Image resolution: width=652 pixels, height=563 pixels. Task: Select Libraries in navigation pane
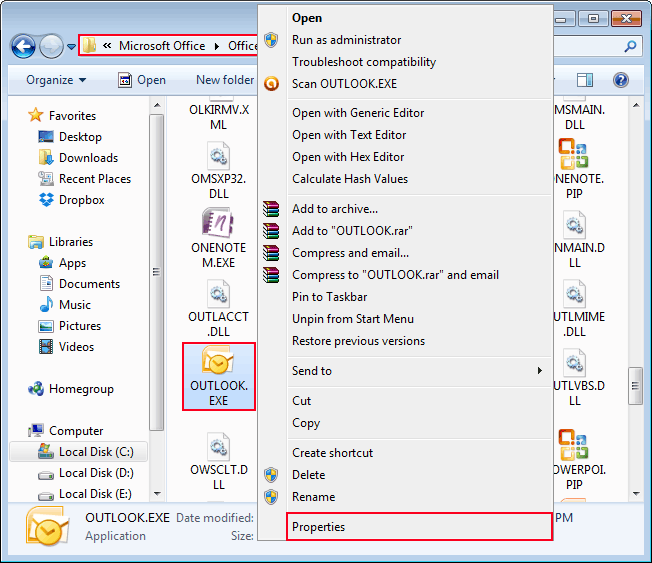point(71,242)
